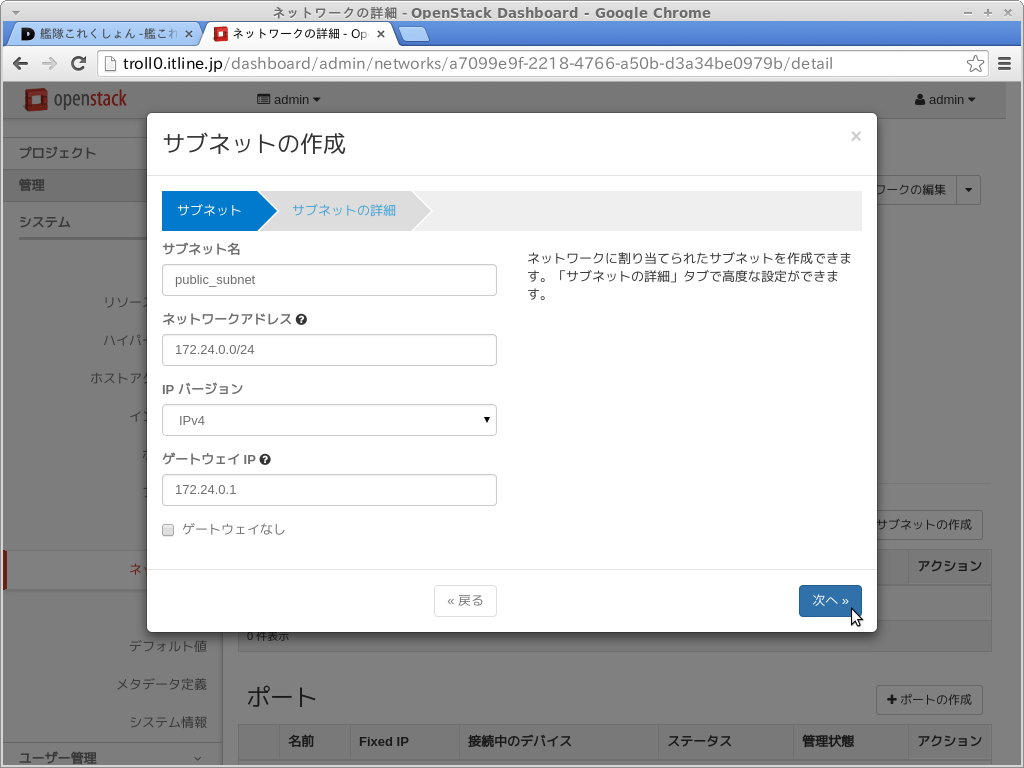Select the first subnet step tab
This screenshot has width=1024, height=768.
tap(209, 211)
